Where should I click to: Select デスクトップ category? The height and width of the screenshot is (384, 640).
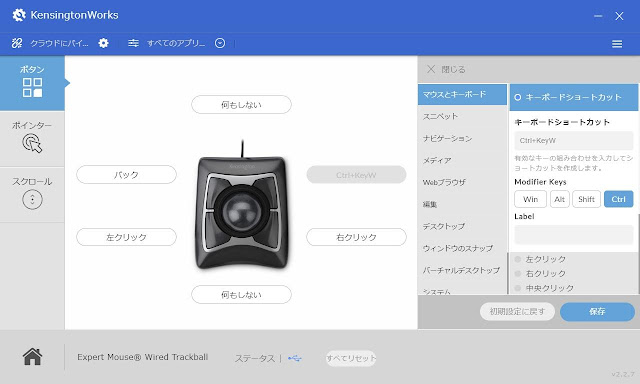(x=462, y=226)
